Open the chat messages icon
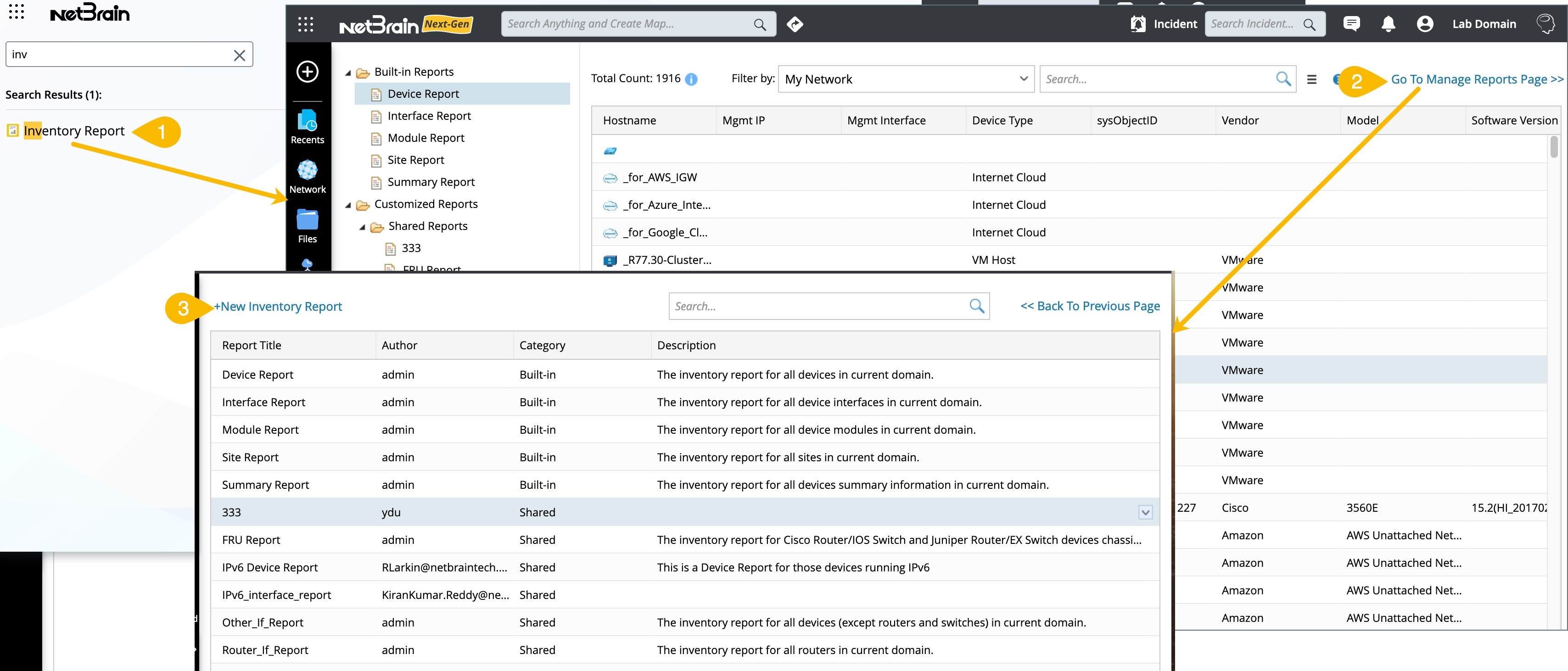 [1351, 24]
